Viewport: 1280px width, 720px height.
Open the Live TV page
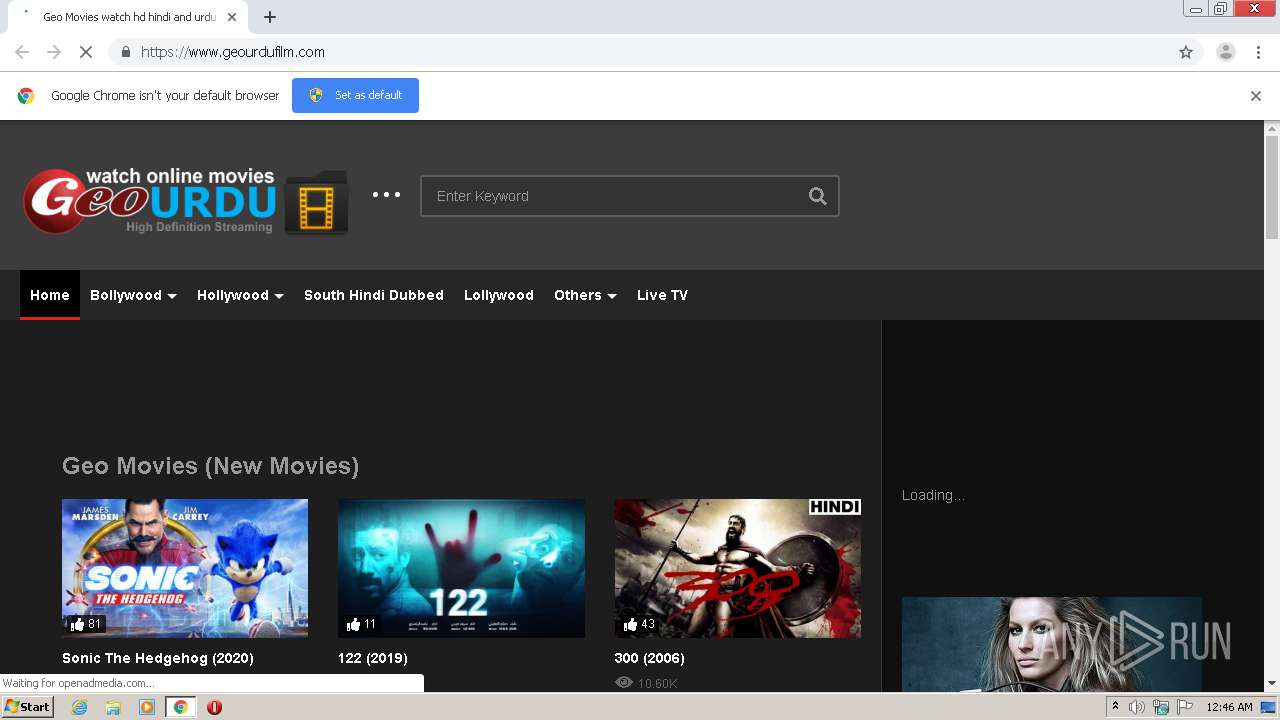click(x=662, y=295)
